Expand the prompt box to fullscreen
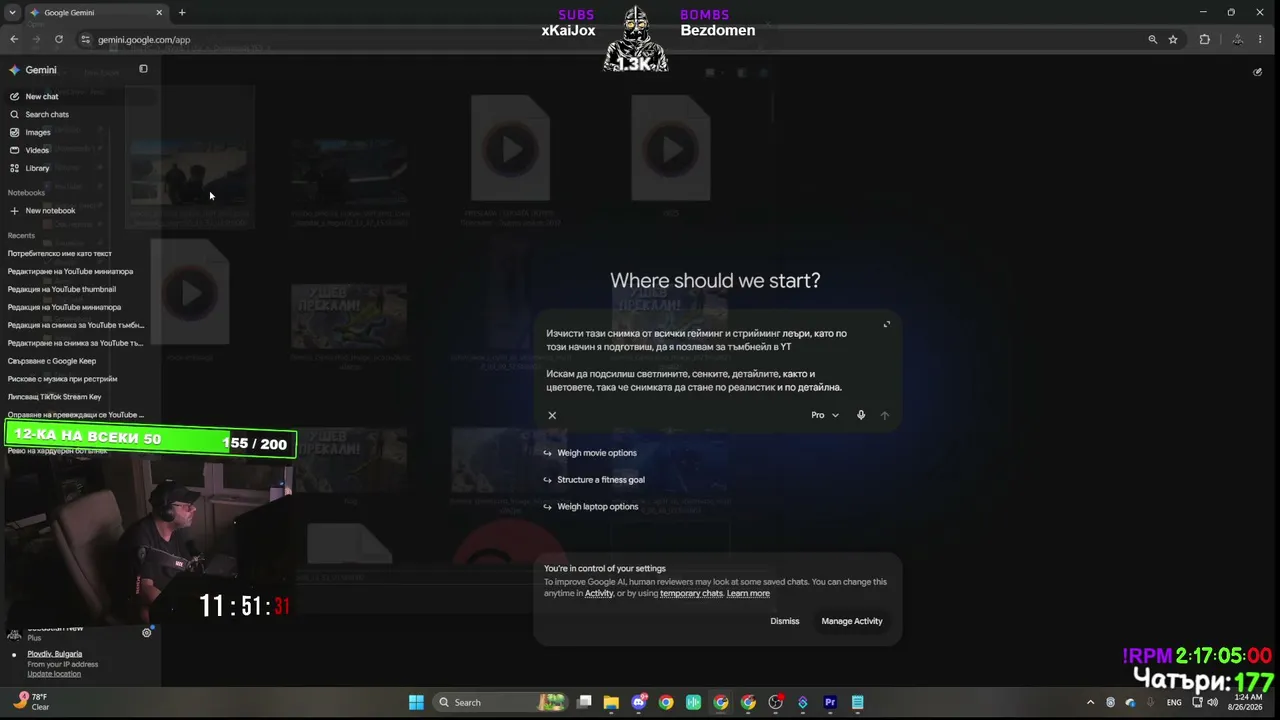 point(886,325)
